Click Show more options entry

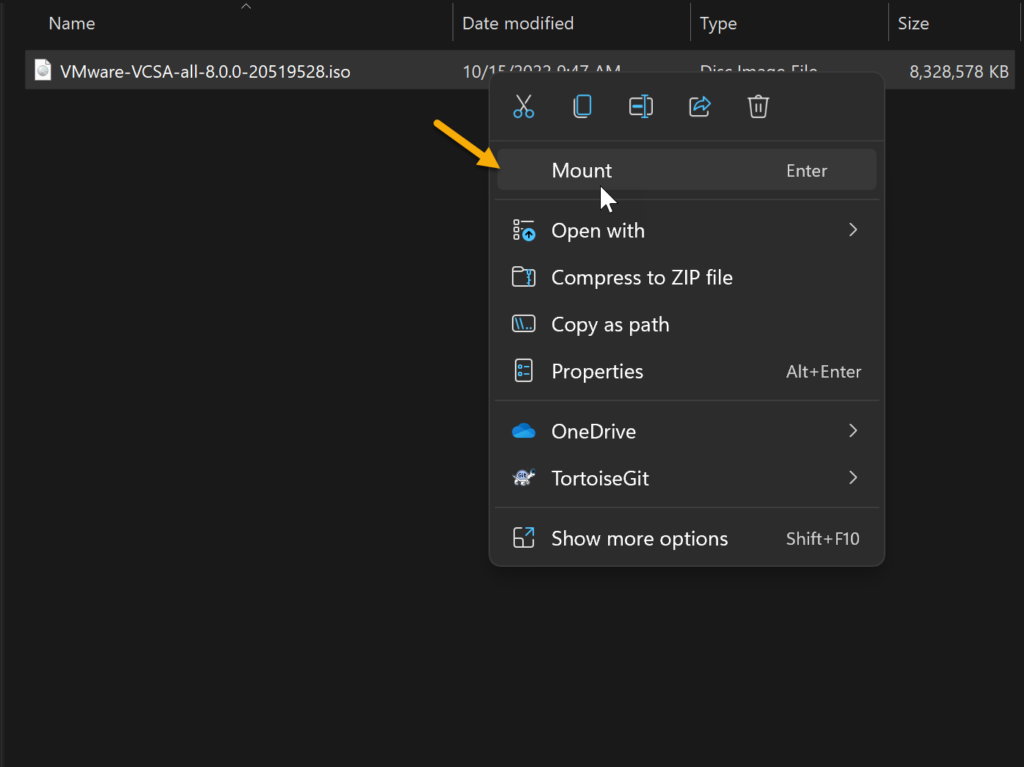pyautogui.click(x=639, y=539)
